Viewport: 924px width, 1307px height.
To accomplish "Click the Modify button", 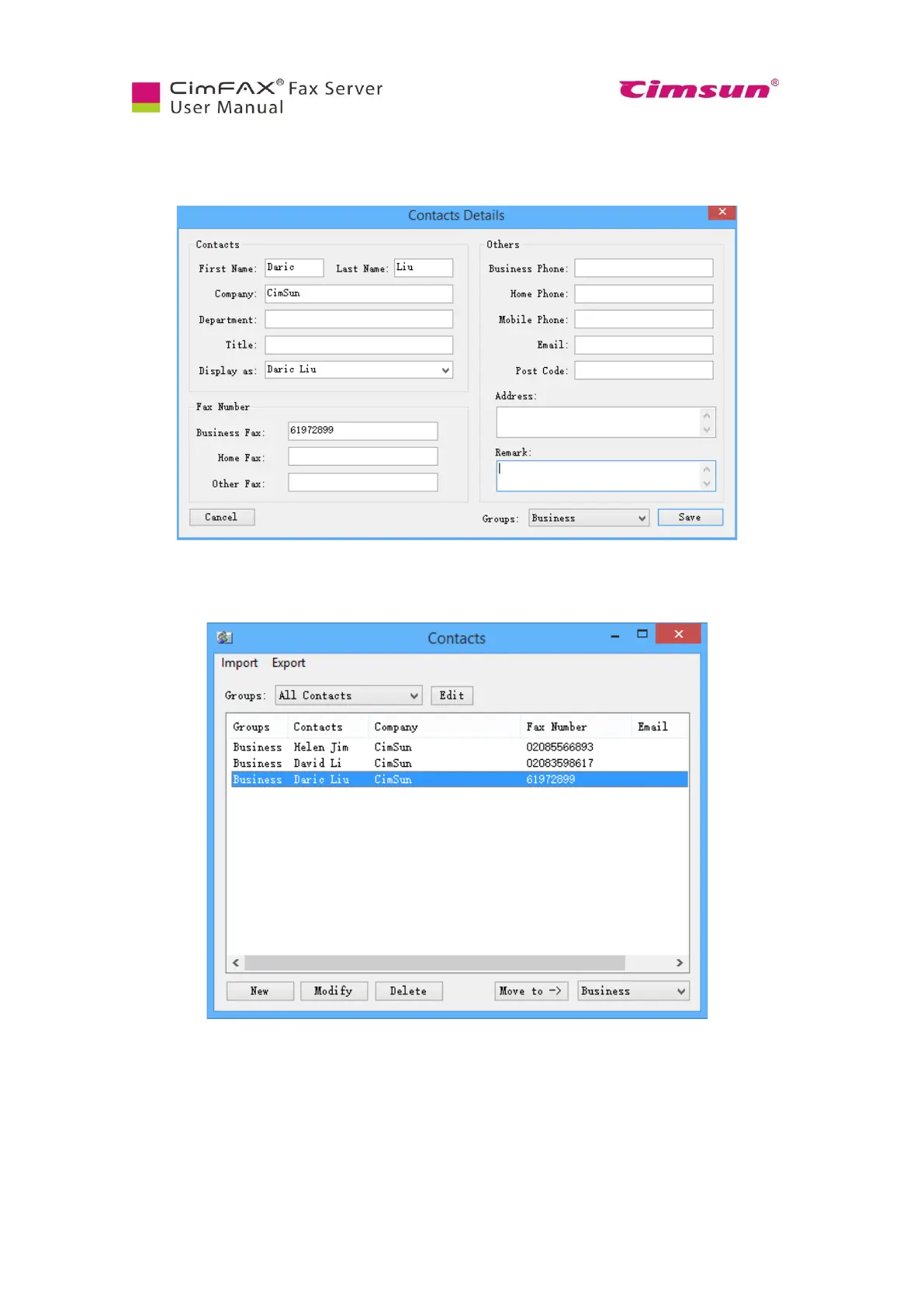I will 334,991.
